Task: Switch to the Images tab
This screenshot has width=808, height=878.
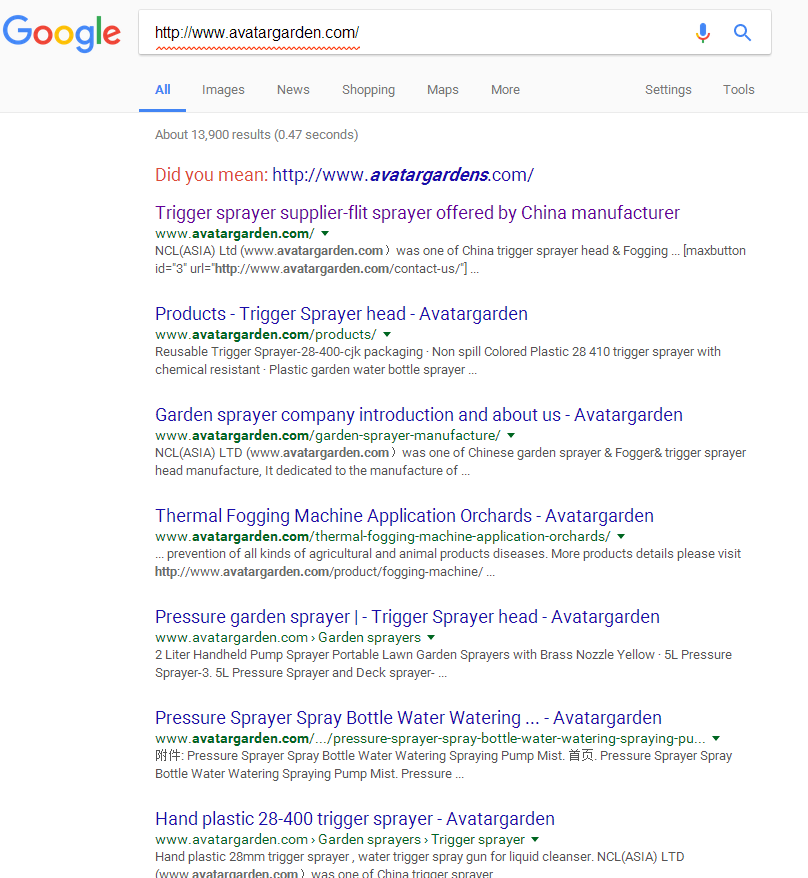Action: coord(223,90)
